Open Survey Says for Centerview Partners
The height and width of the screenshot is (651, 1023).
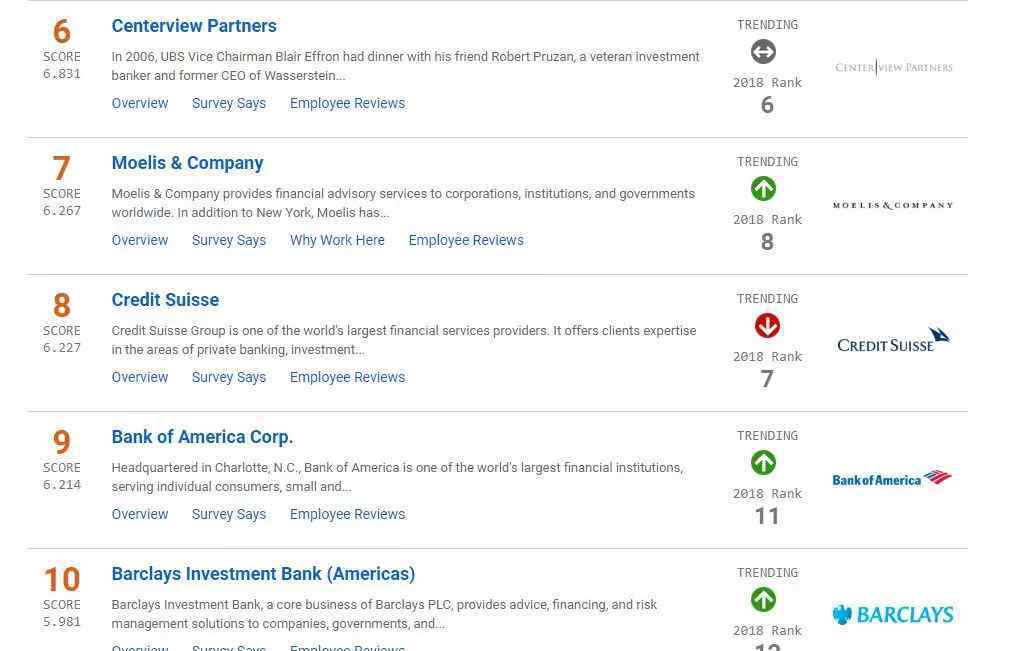[x=229, y=103]
